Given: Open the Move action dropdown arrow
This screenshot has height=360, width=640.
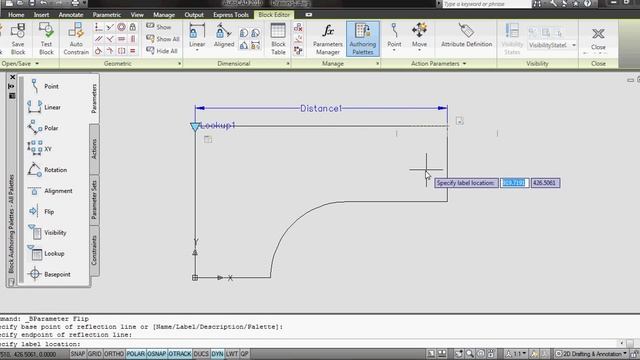Looking at the screenshot, I should tap(419, 50).
